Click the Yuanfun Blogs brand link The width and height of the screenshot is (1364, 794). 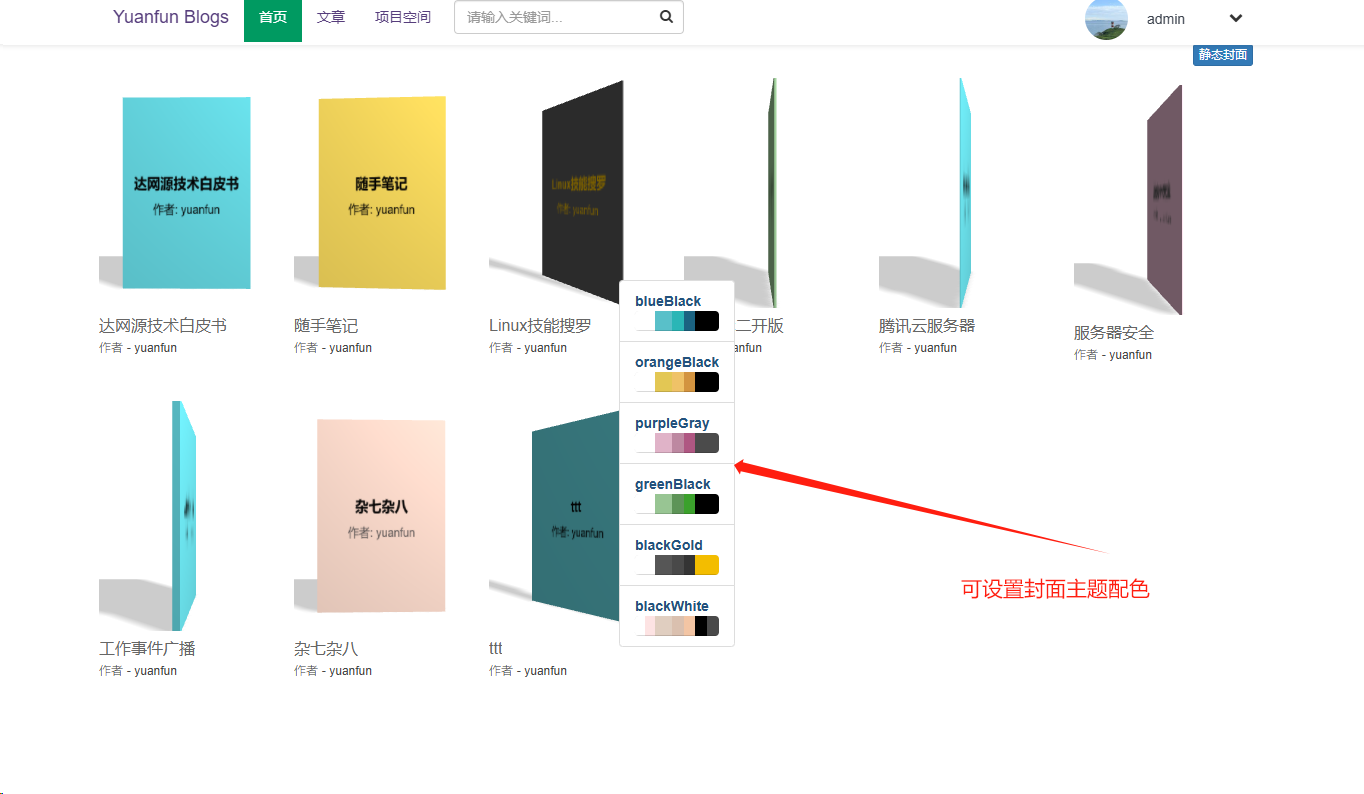point(171,18)
